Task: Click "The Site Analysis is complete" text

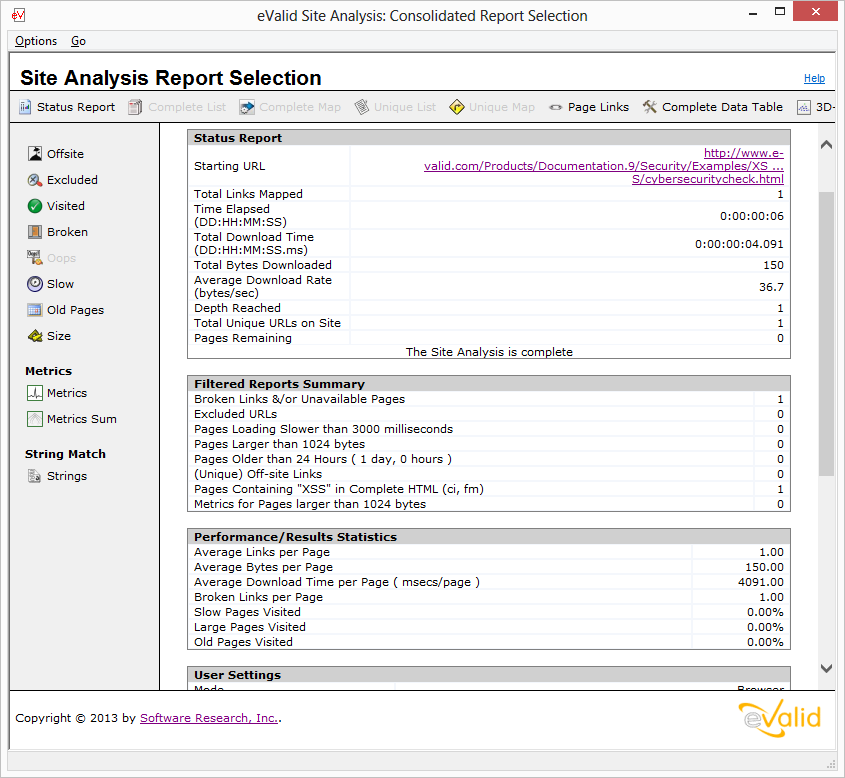Action: [489, 352]
